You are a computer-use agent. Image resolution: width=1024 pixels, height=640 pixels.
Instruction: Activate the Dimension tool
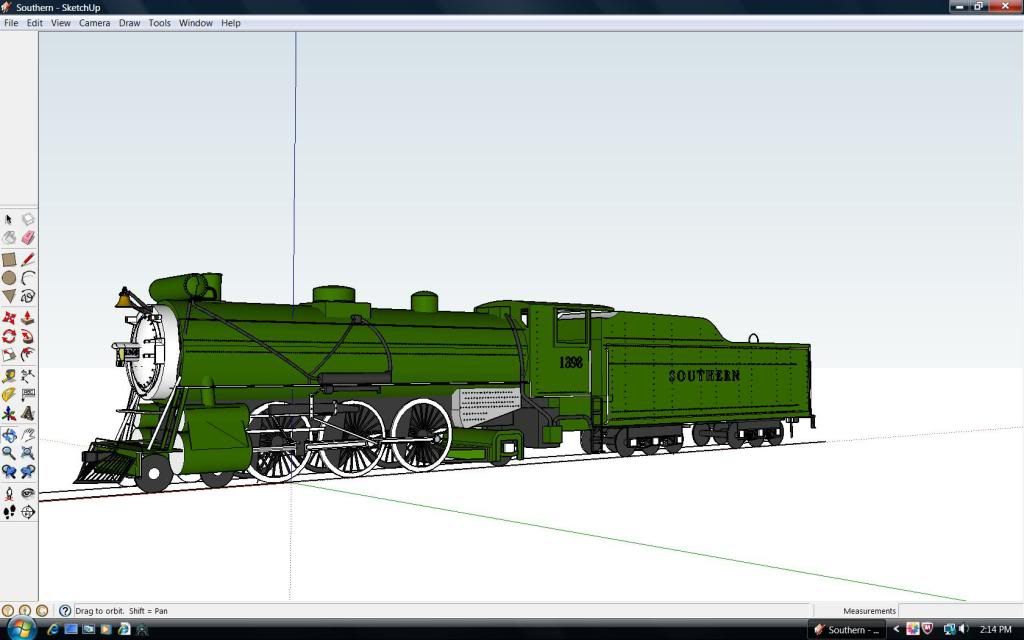pos(27,376)
